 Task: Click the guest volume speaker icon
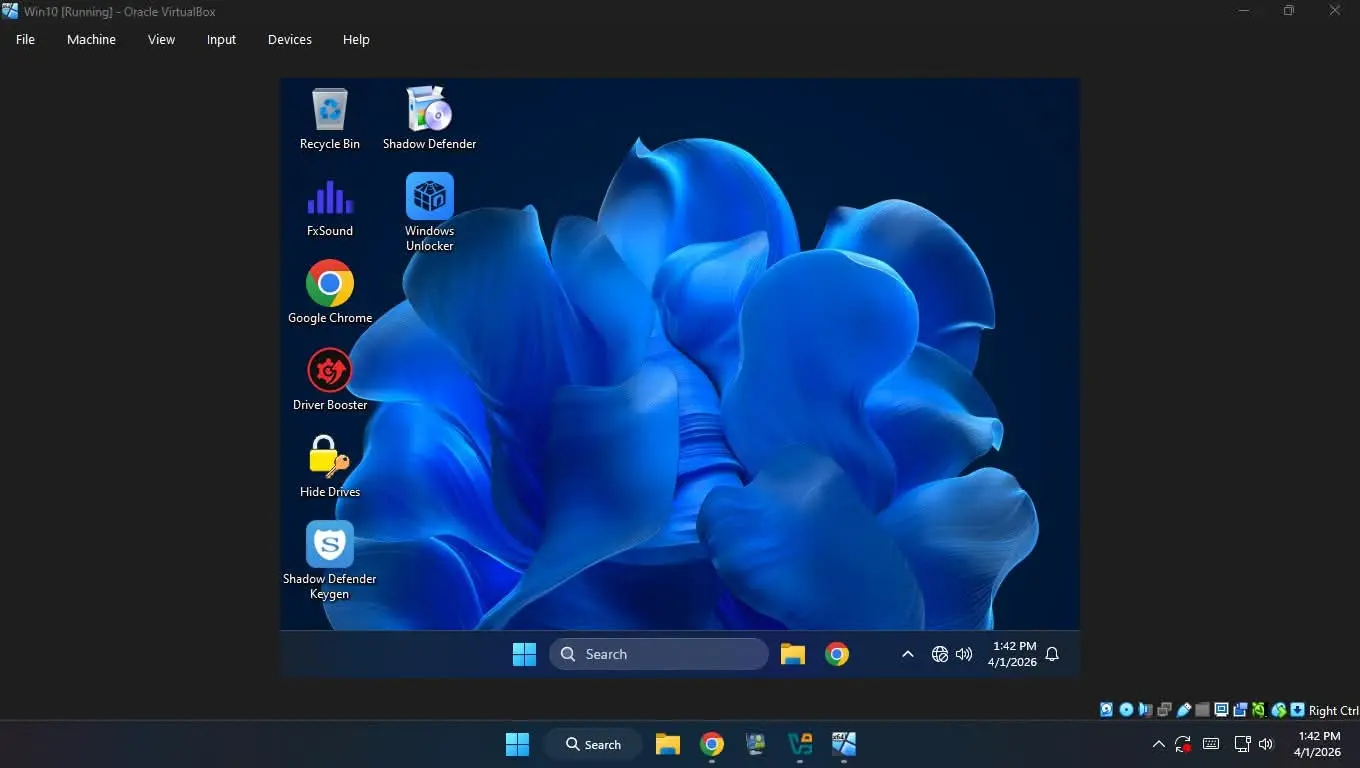(x=964, y=654)
